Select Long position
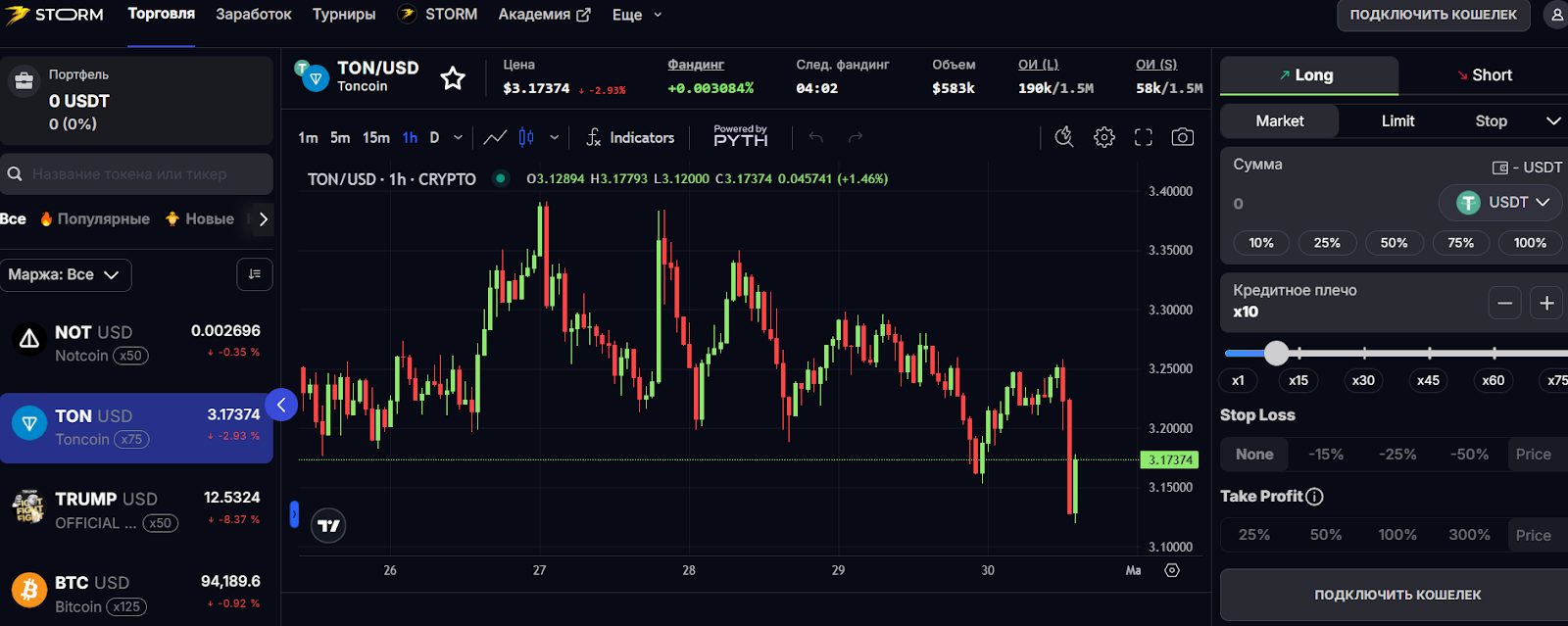 [x=1308, y=75]
